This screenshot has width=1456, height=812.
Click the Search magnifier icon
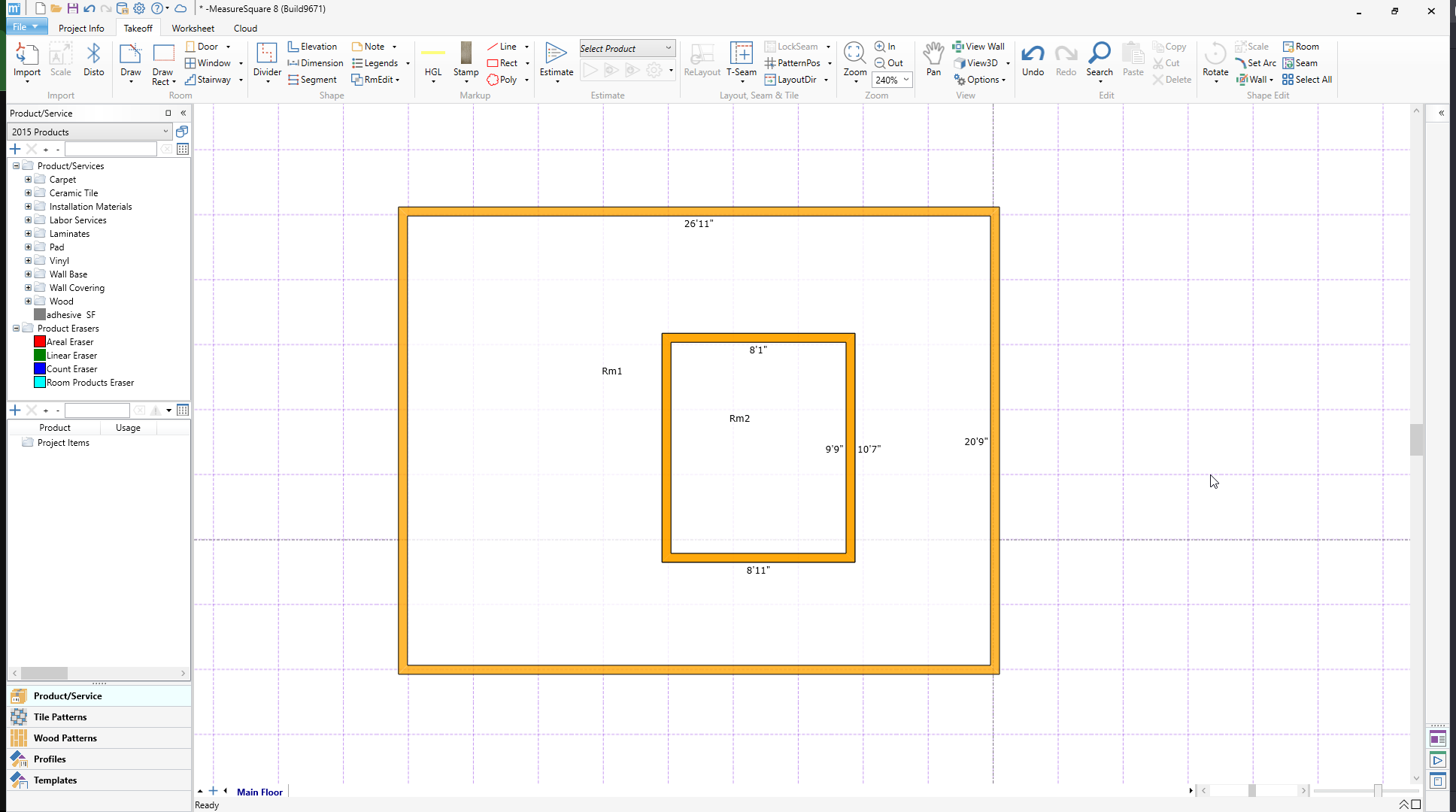tap(1099, 59)
